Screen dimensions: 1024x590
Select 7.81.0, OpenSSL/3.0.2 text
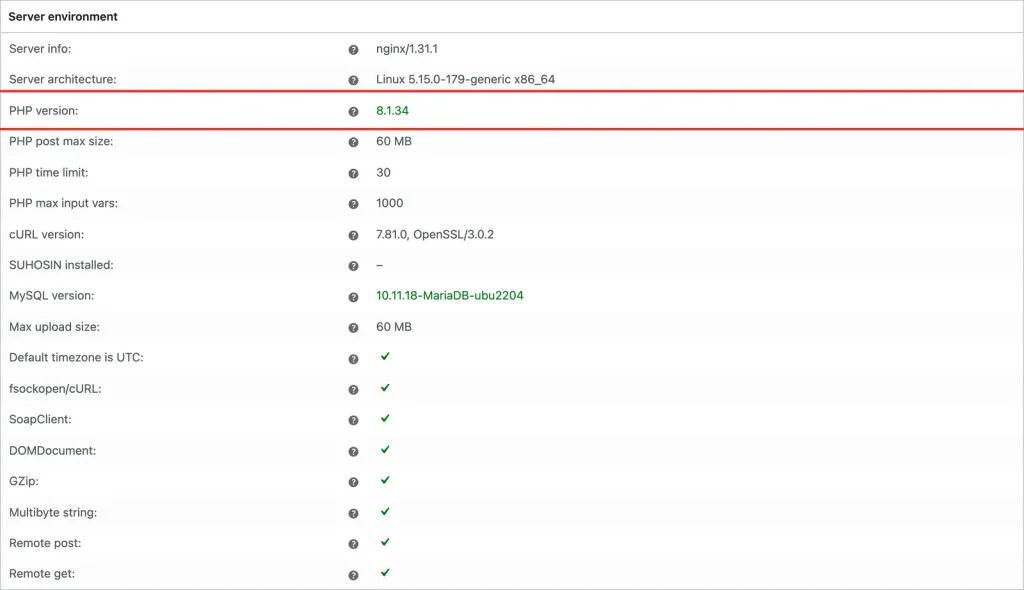pos(435,235)
